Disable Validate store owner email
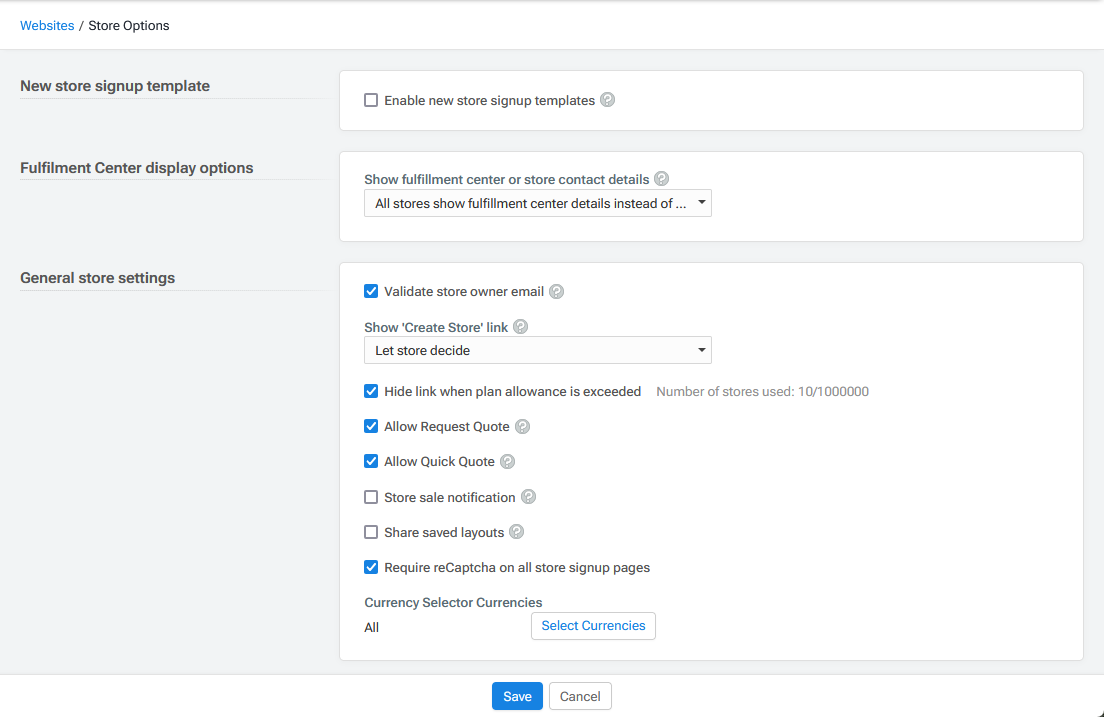 pos(371,290)
